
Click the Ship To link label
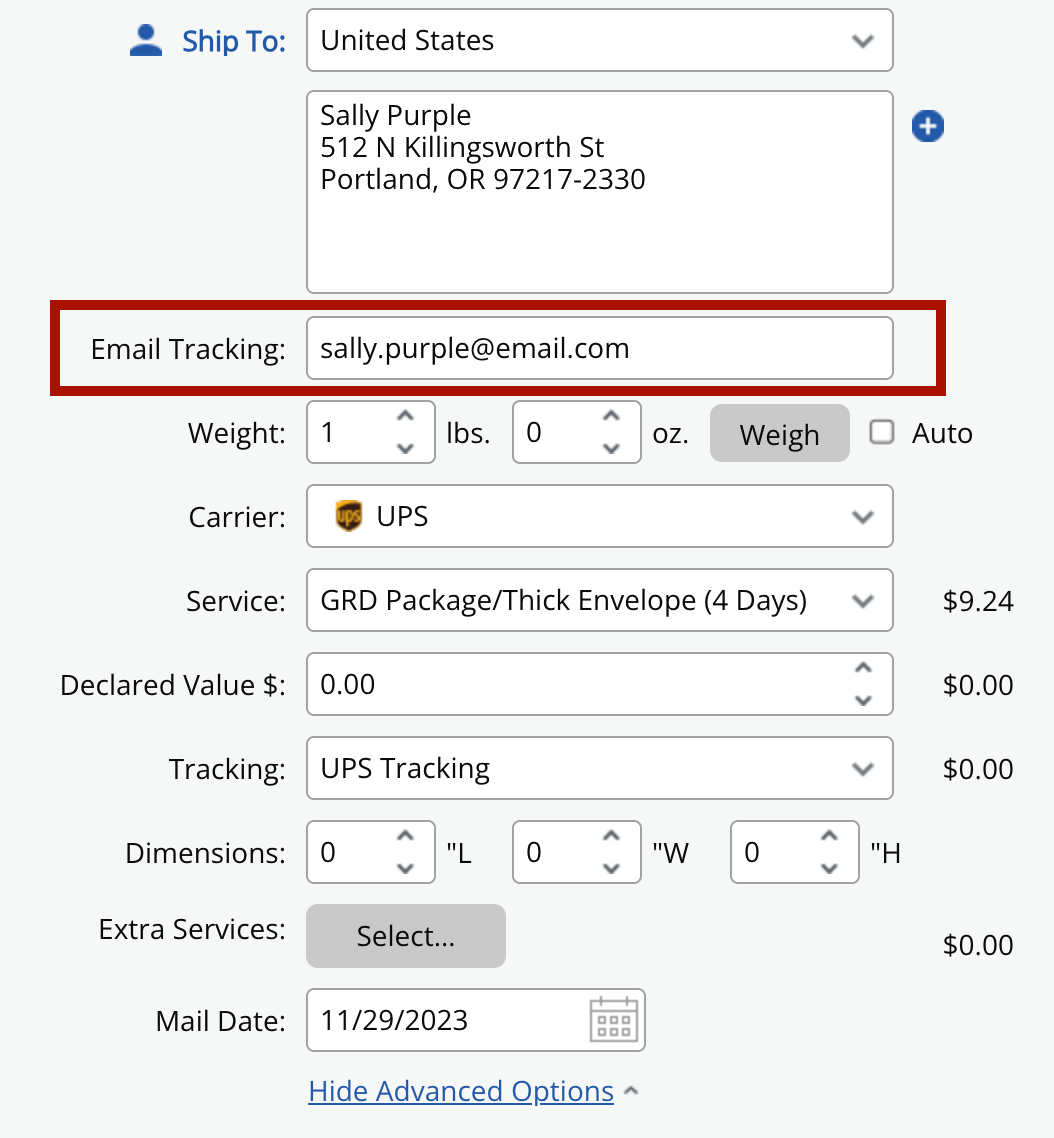pos(234,41)
